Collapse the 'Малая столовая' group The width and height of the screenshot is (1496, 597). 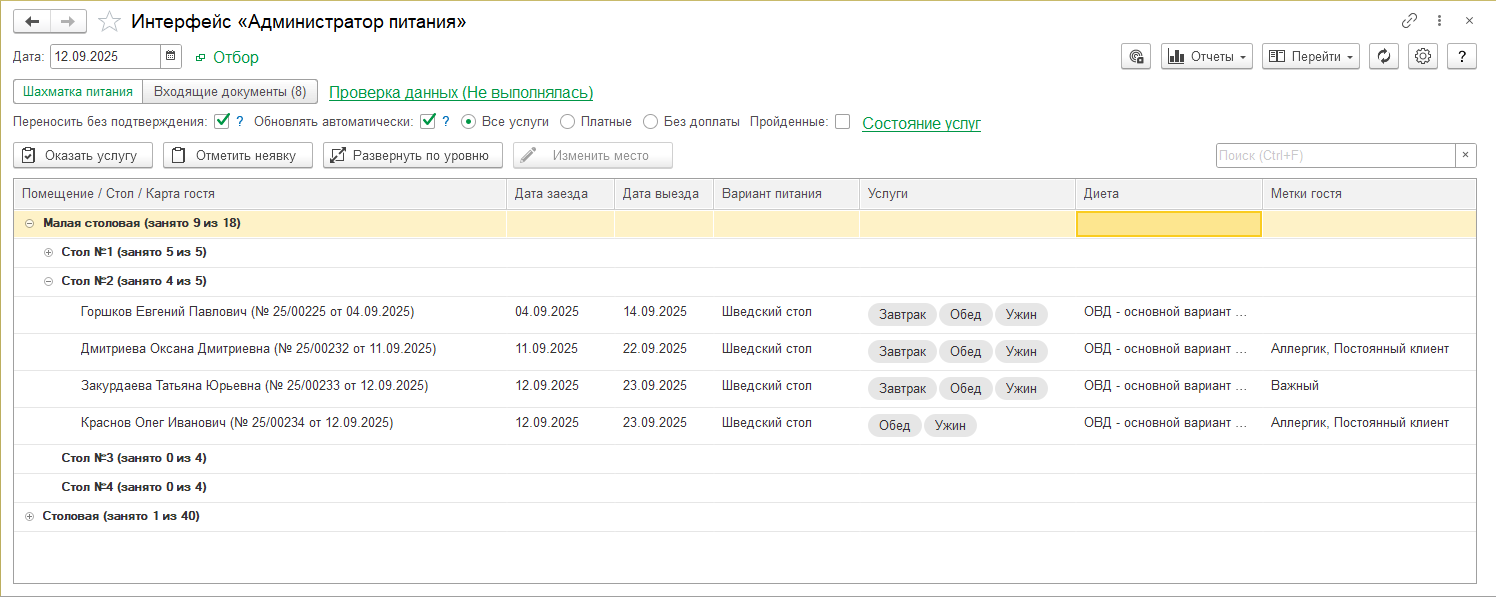click(29, 223)
